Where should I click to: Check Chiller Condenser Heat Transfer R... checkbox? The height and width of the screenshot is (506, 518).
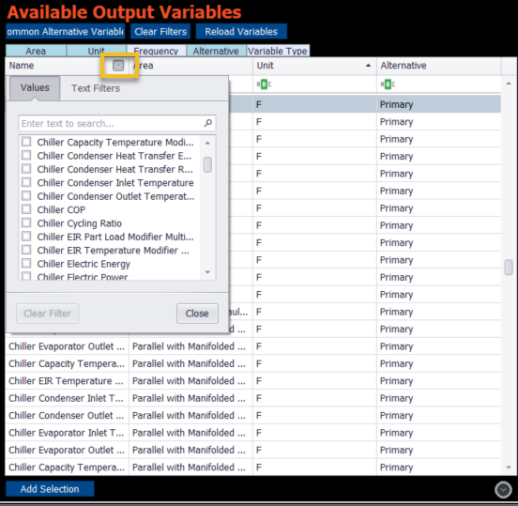(26, 169)
